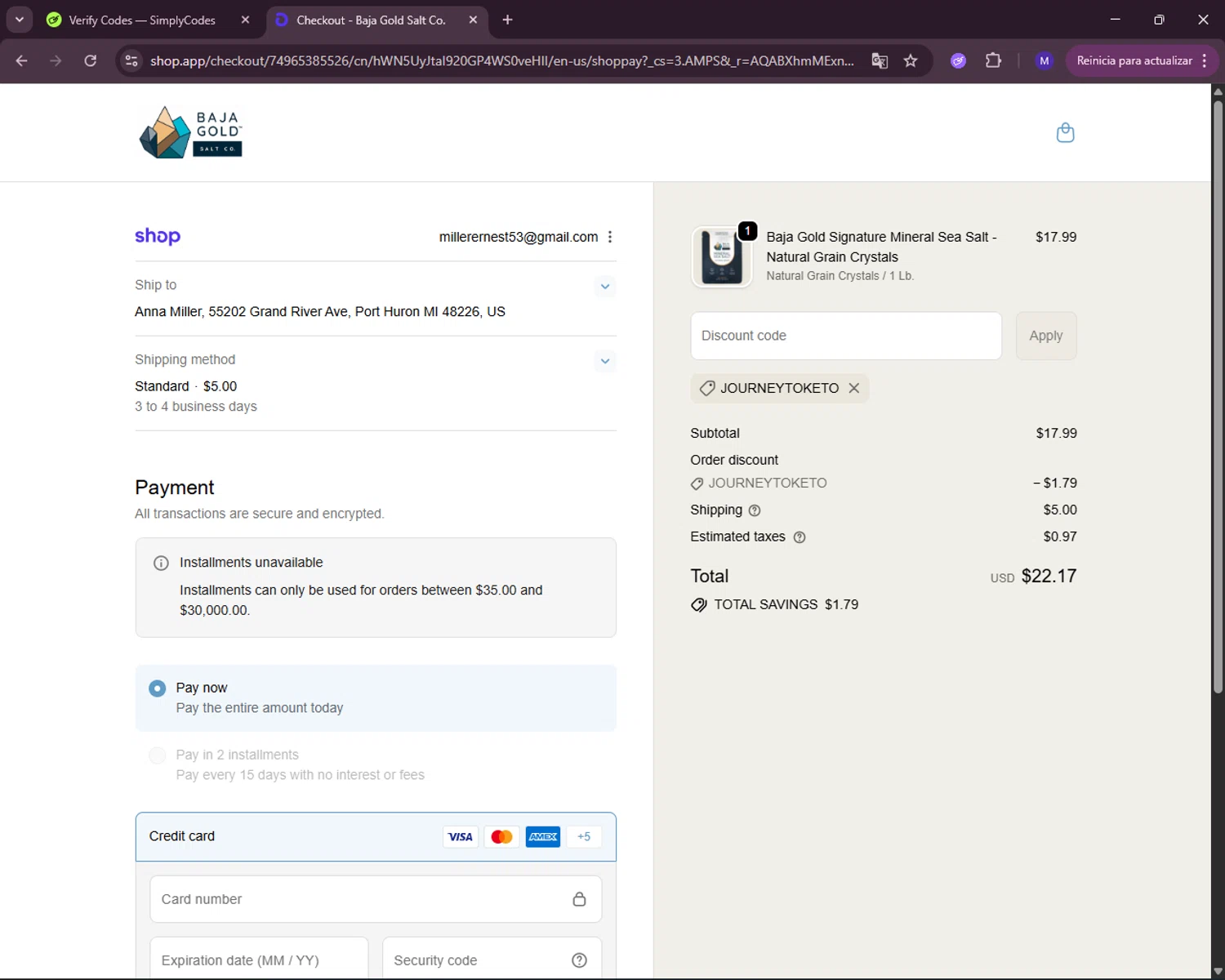Click the Card number field
The width and height of the screenshot is (1225, 980).
point(376,899)
